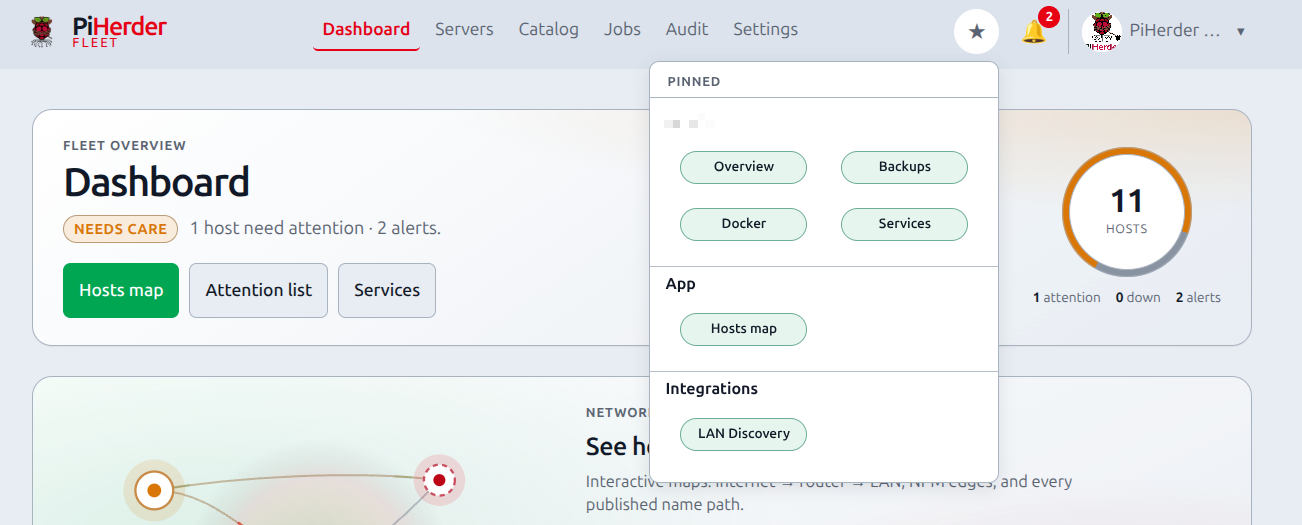Click the Dashboard heading text
The width and height of the screenshot is (1302, 525).
(x=157, y=183)
